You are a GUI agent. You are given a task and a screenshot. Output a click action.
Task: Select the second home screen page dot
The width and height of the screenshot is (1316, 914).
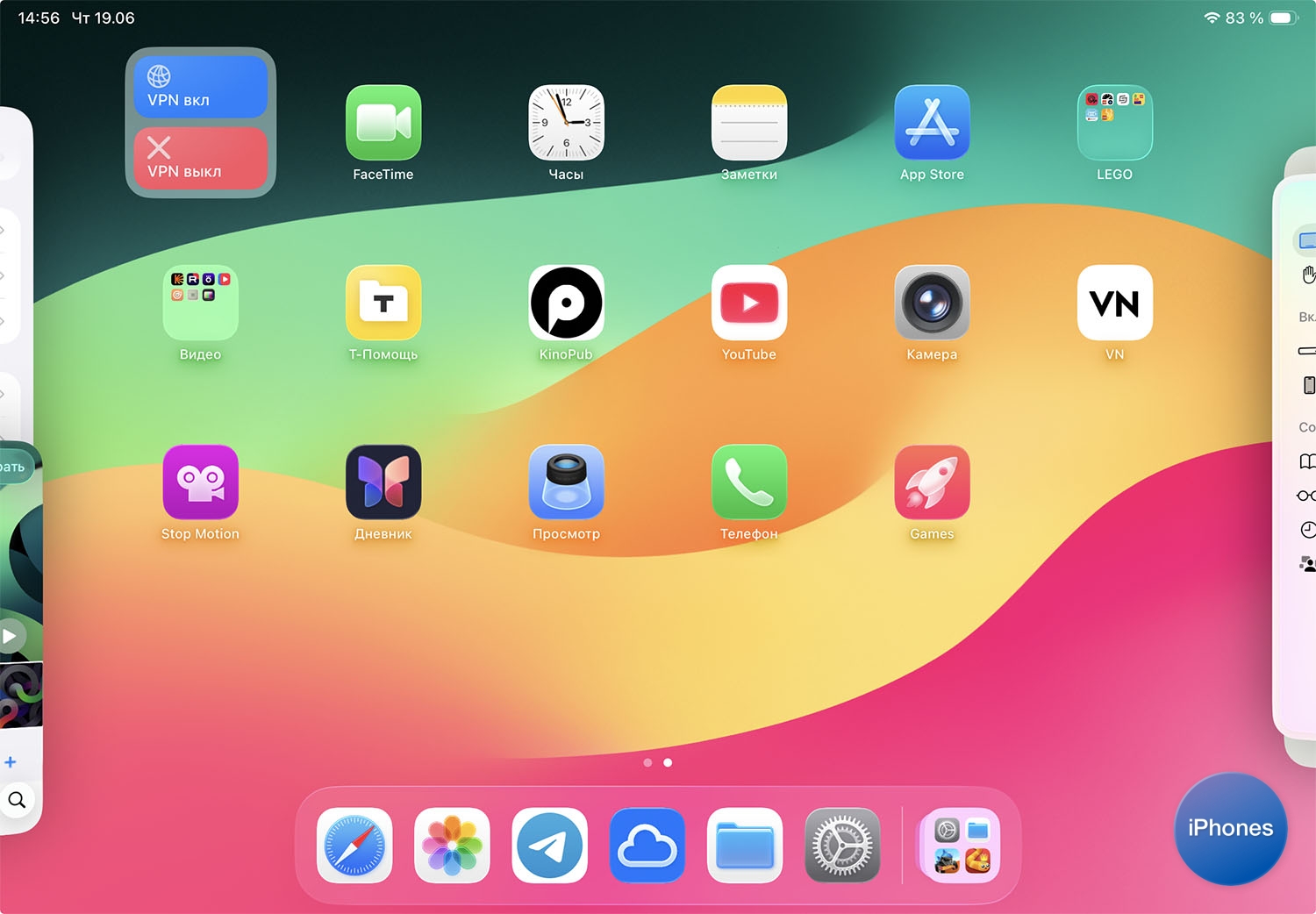pyautogui.click(x=668, y=763)
